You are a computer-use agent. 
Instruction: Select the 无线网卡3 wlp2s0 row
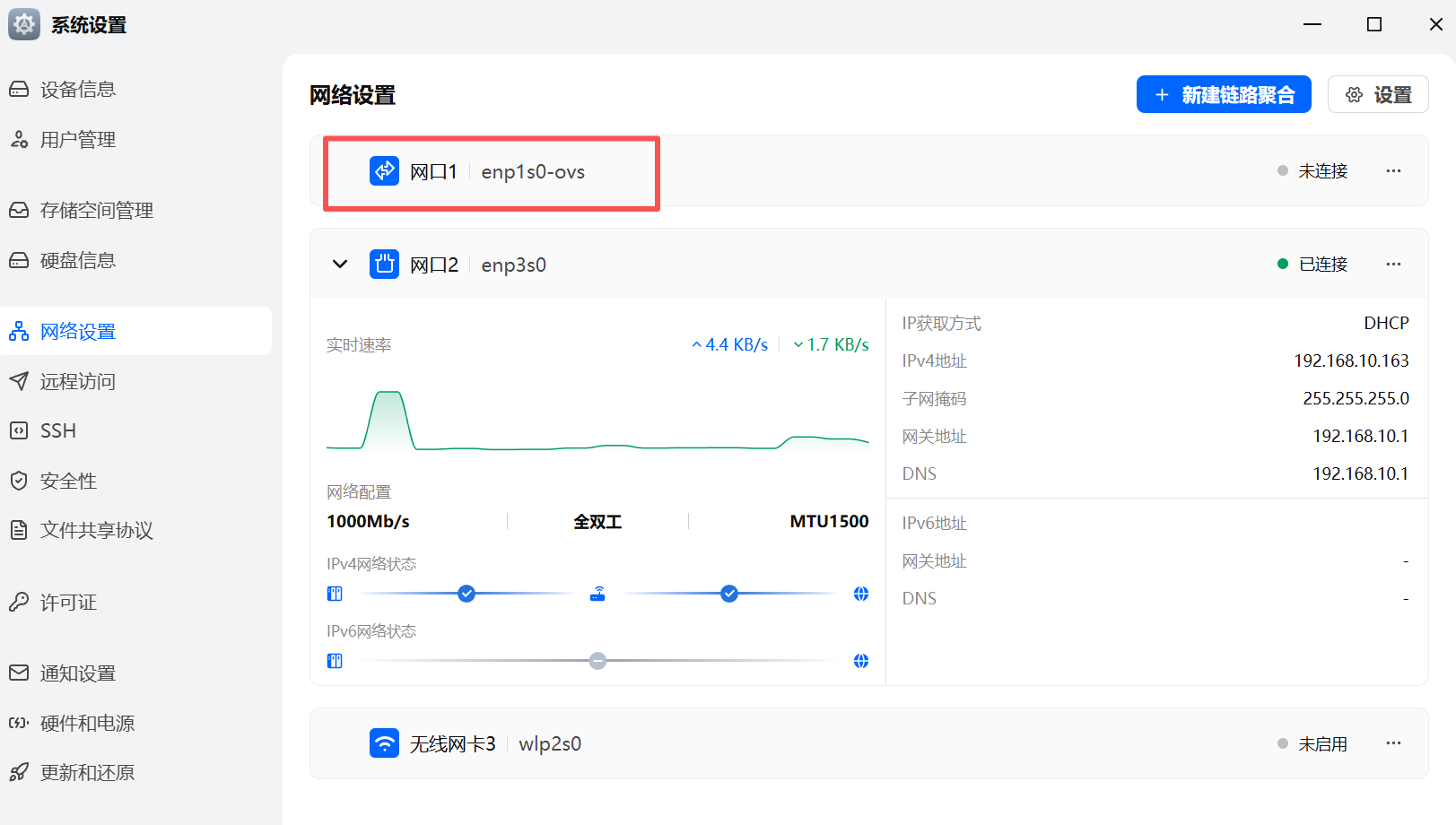(868, 742)
